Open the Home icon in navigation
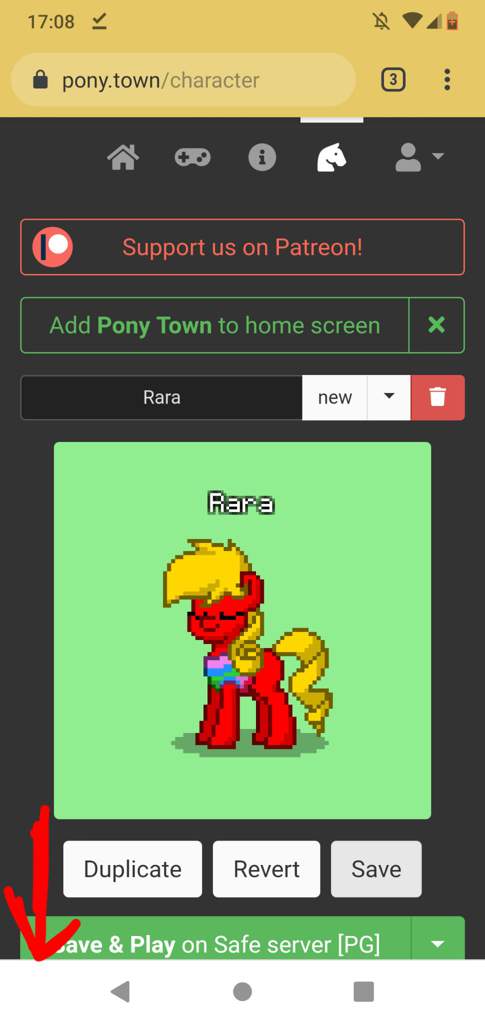The image size is (485, 1024). click(x=123, y=158)
